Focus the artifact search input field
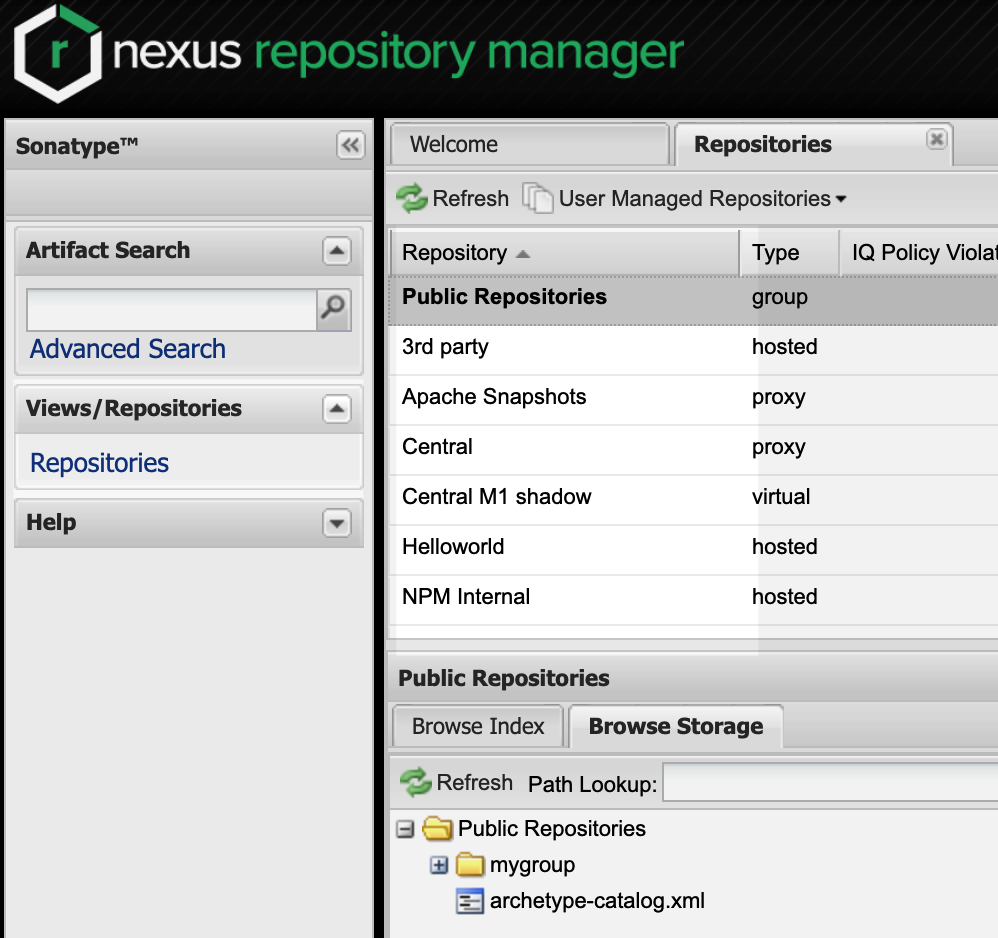Screen dimensions: 998x938 (172, 309)
